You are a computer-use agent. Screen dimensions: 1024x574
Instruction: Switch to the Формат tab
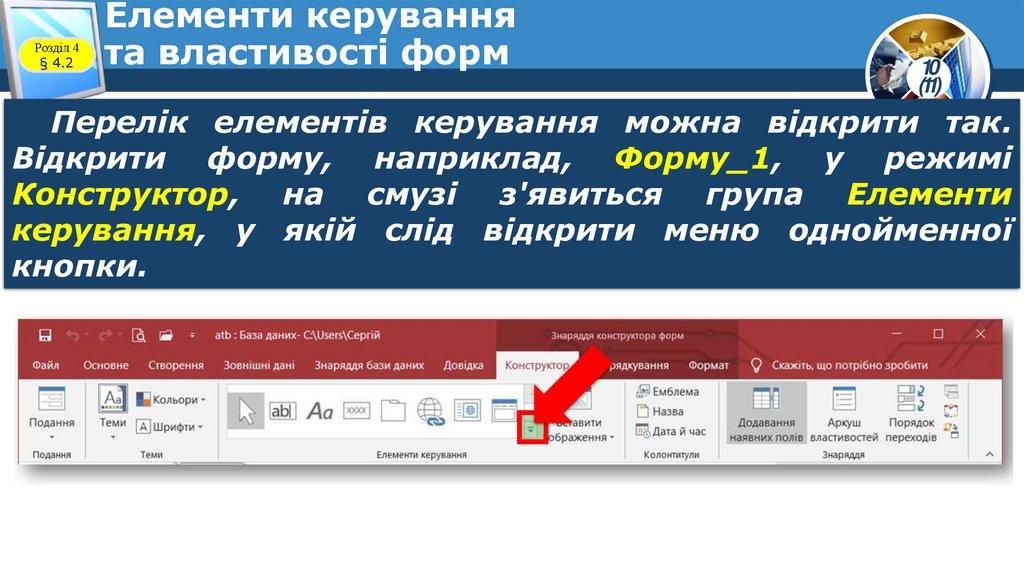709,365
